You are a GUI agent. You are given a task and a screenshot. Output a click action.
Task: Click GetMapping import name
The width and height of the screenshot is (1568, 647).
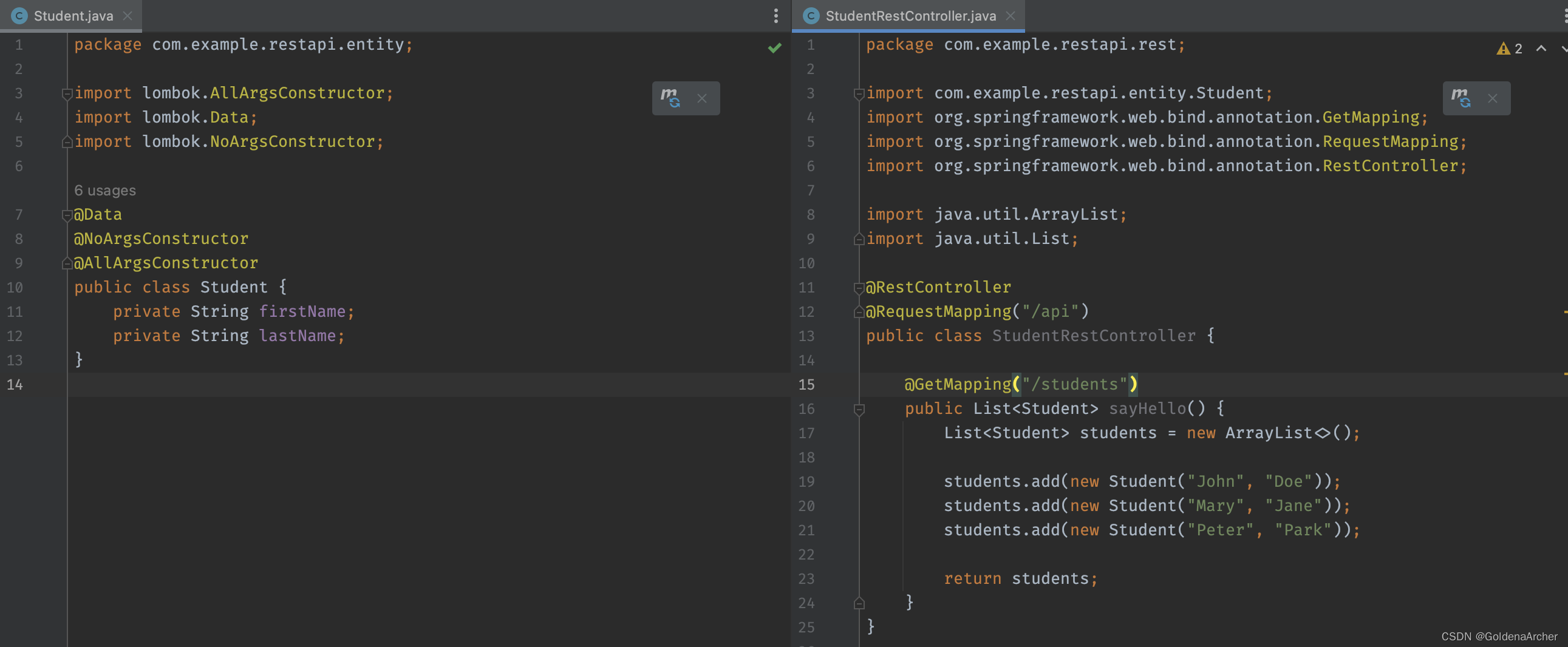click(1371, 117)
